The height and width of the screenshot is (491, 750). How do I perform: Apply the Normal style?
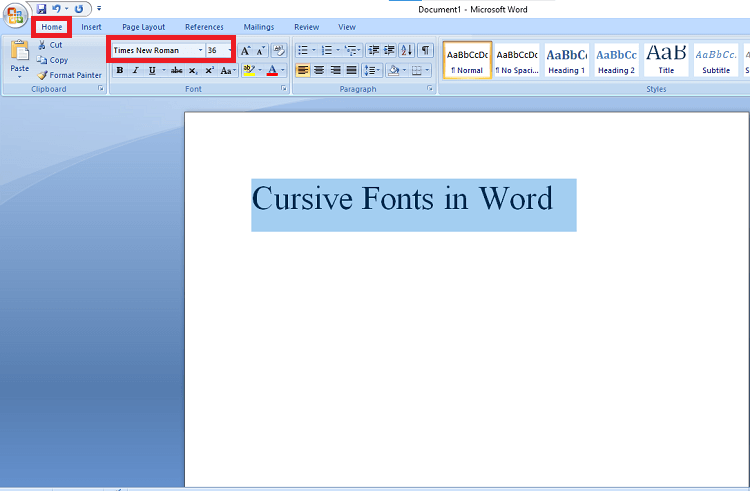(x=467, y=60)
